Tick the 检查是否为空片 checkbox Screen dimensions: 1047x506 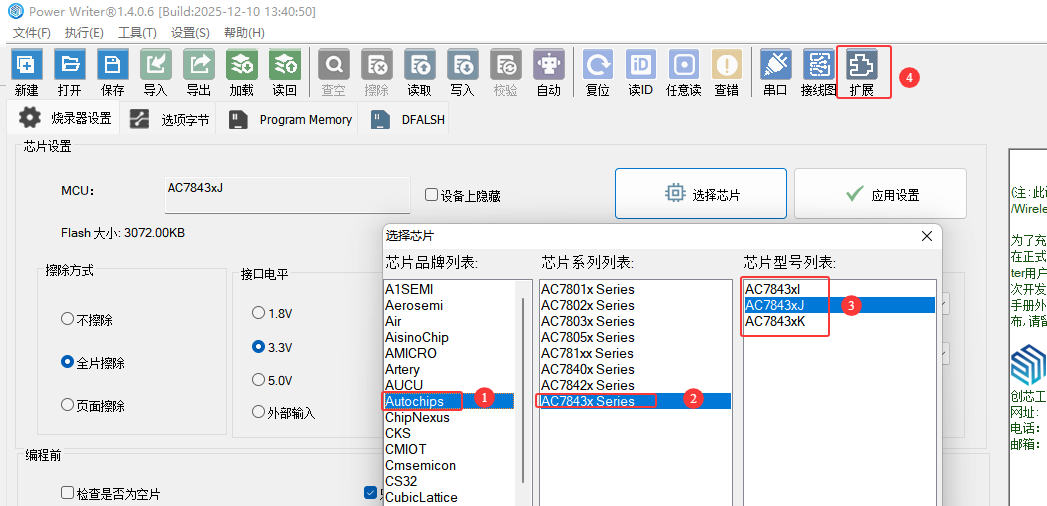pyautogui.click(x=67, y=493)
